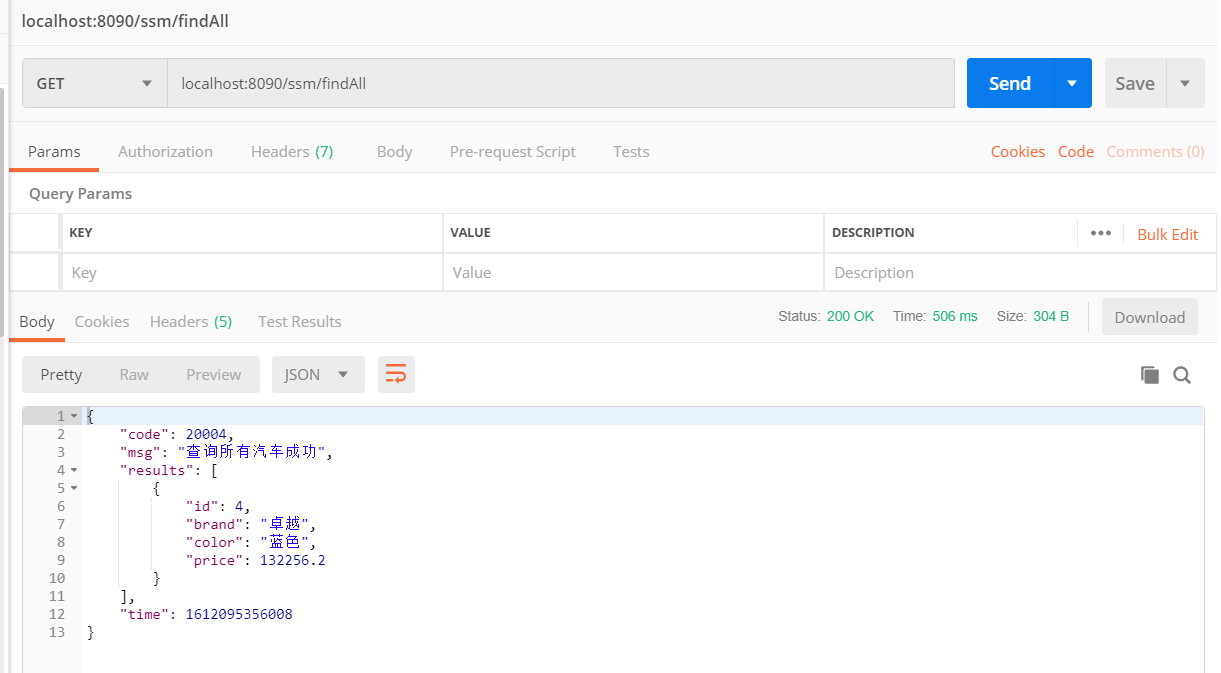This screenshot has height=673, width=1221.
Task: Click the blue Send button
Action: (1010, 83)
